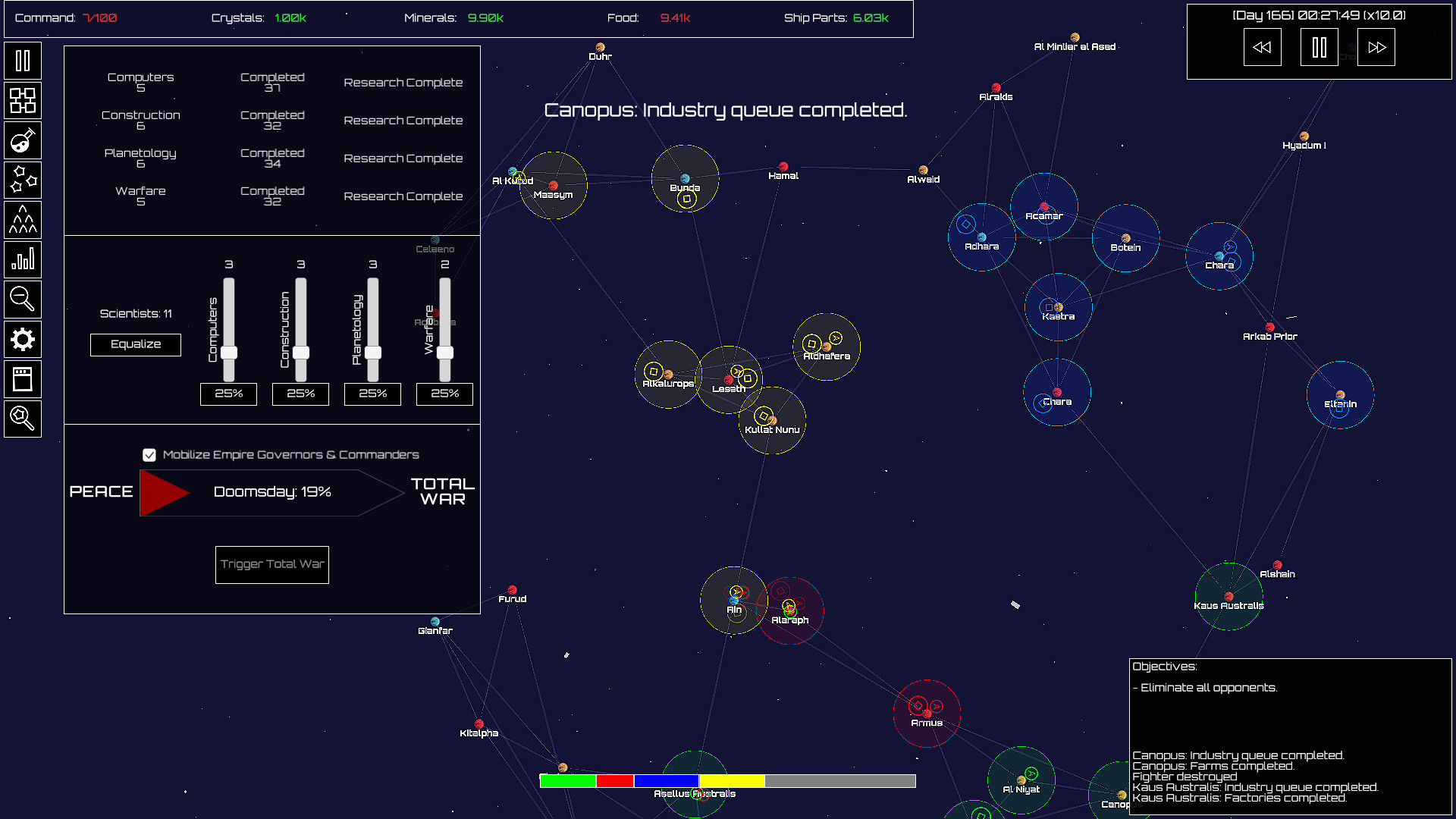Click the Trigger Total War button

click(x=271, y=564)
